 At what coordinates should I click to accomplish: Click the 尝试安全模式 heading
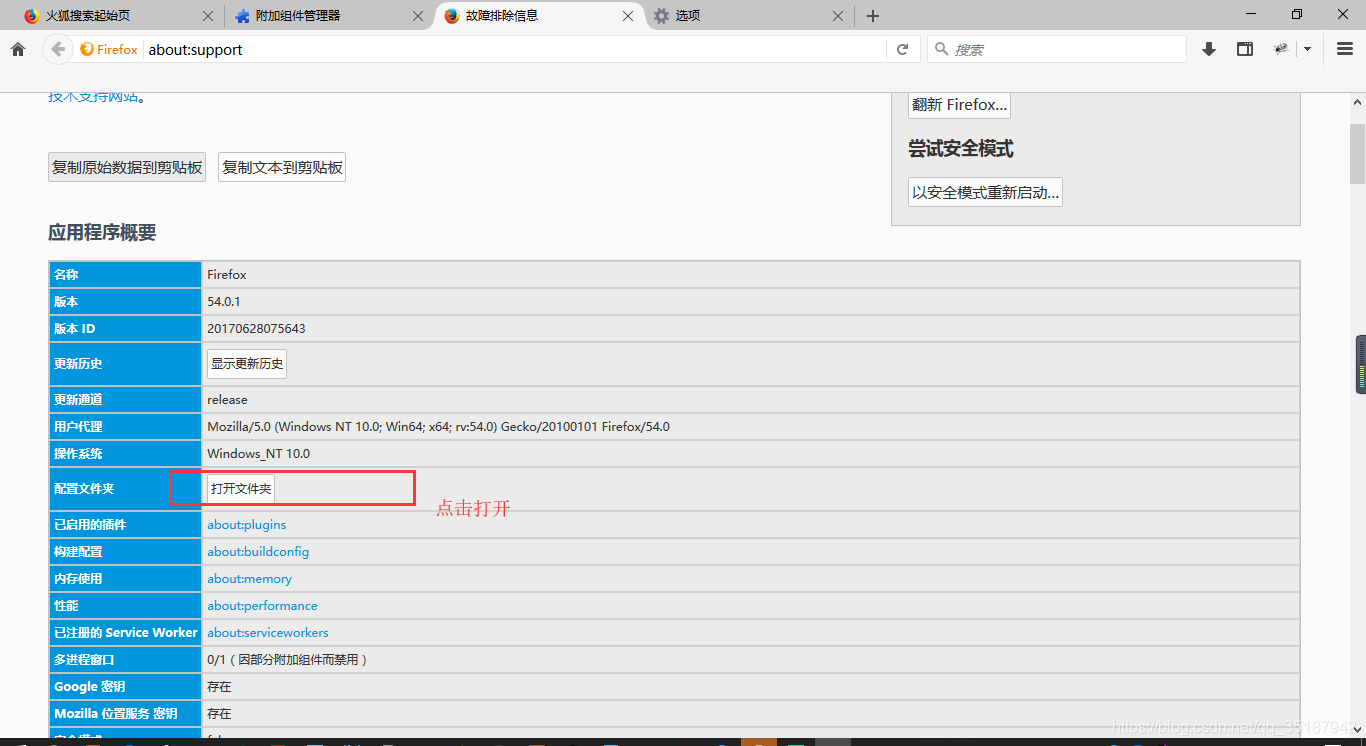961,149
